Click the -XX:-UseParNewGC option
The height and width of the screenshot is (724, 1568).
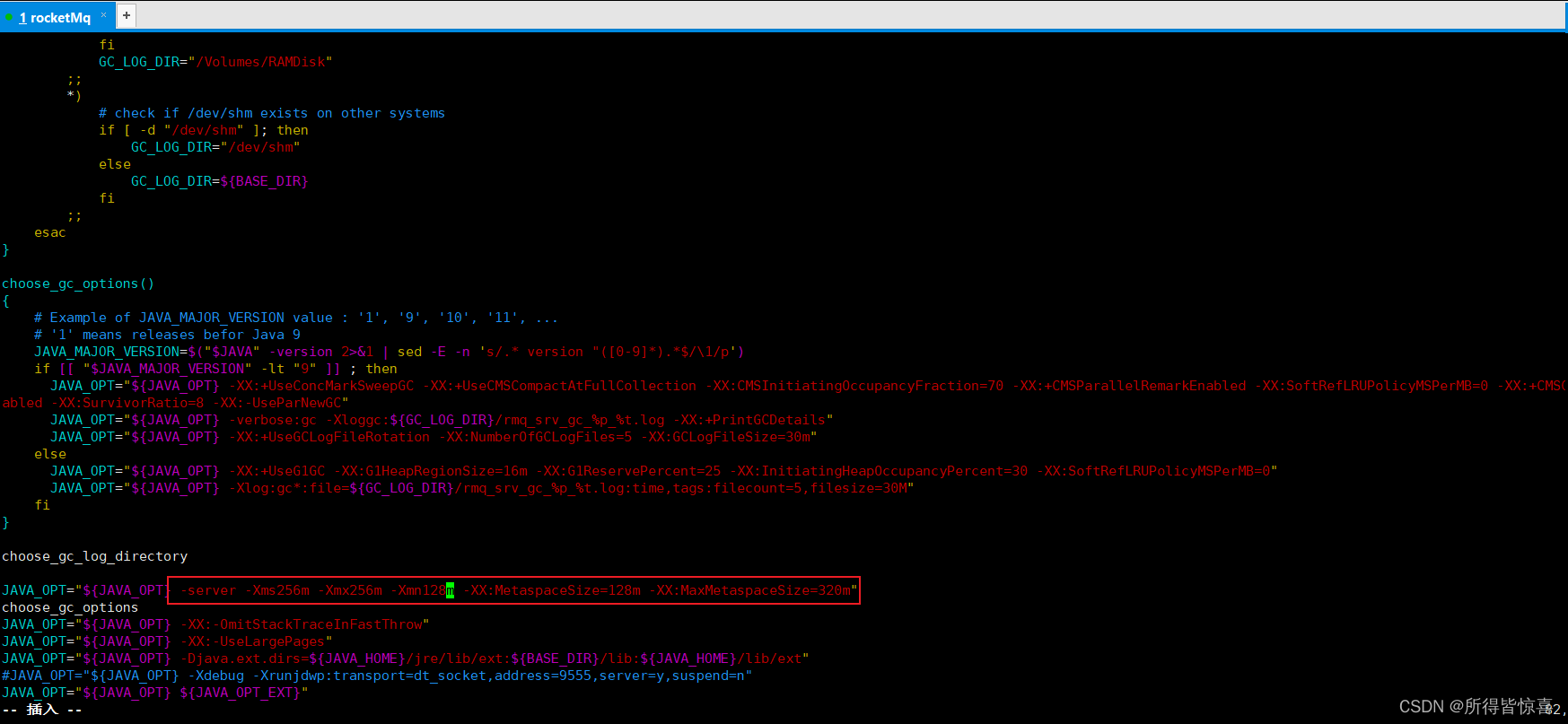coord(276,403)
